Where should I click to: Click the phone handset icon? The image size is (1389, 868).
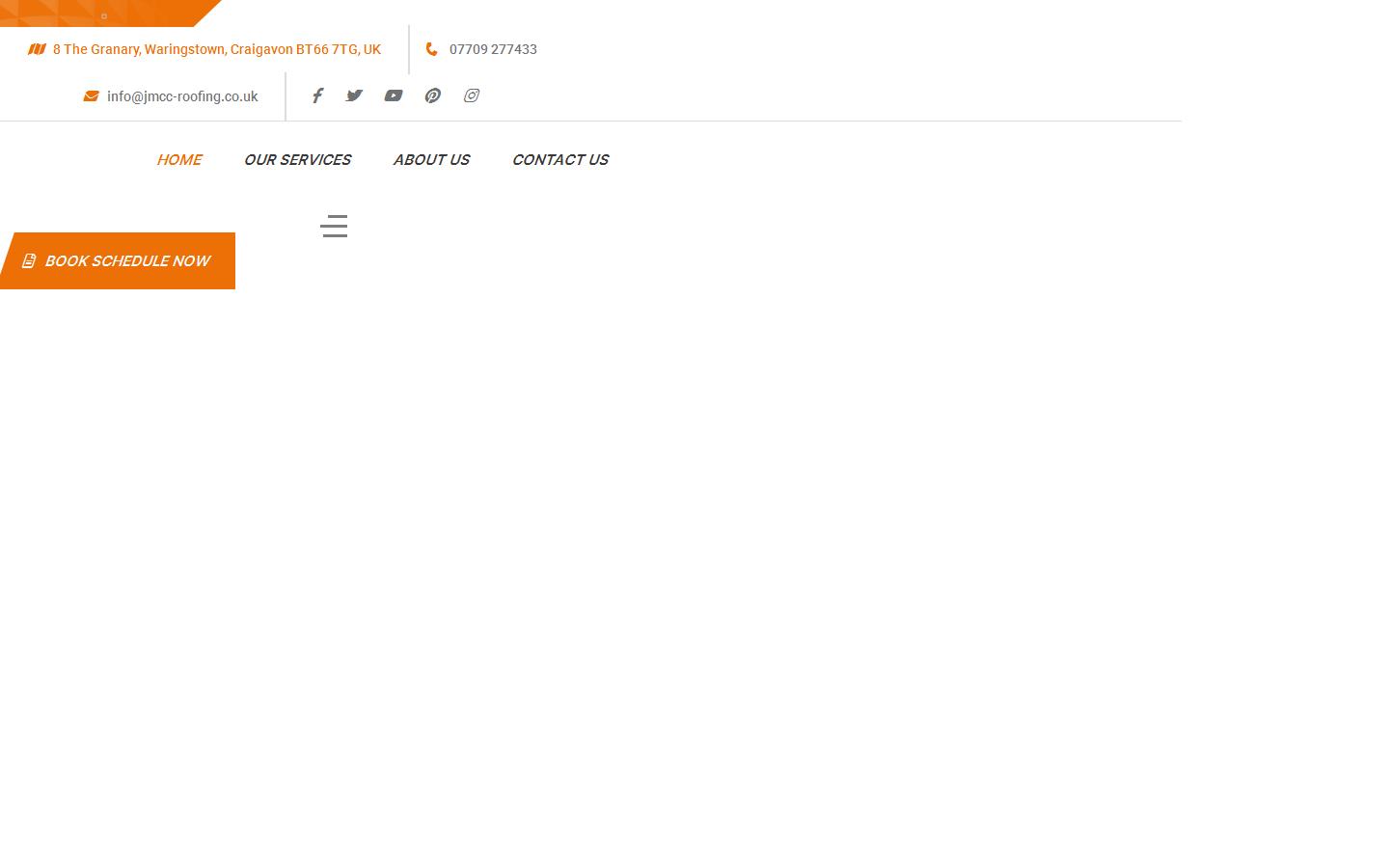point(431,49)
